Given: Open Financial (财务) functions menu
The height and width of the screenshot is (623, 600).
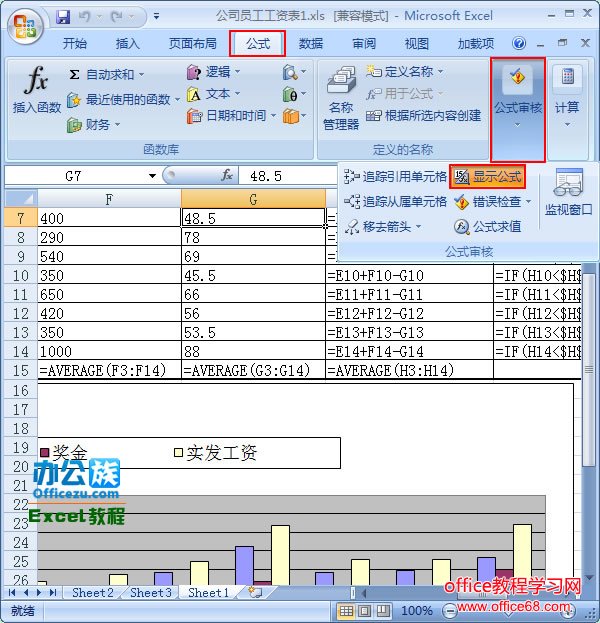Looking at the screenshot, I should [93, 125].
